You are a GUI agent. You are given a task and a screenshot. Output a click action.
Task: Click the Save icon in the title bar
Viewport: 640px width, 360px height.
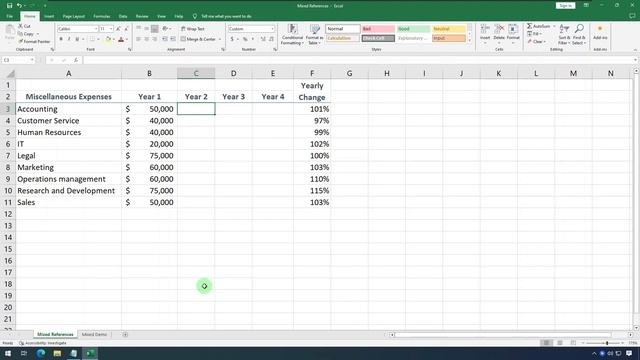pos(9,6)
